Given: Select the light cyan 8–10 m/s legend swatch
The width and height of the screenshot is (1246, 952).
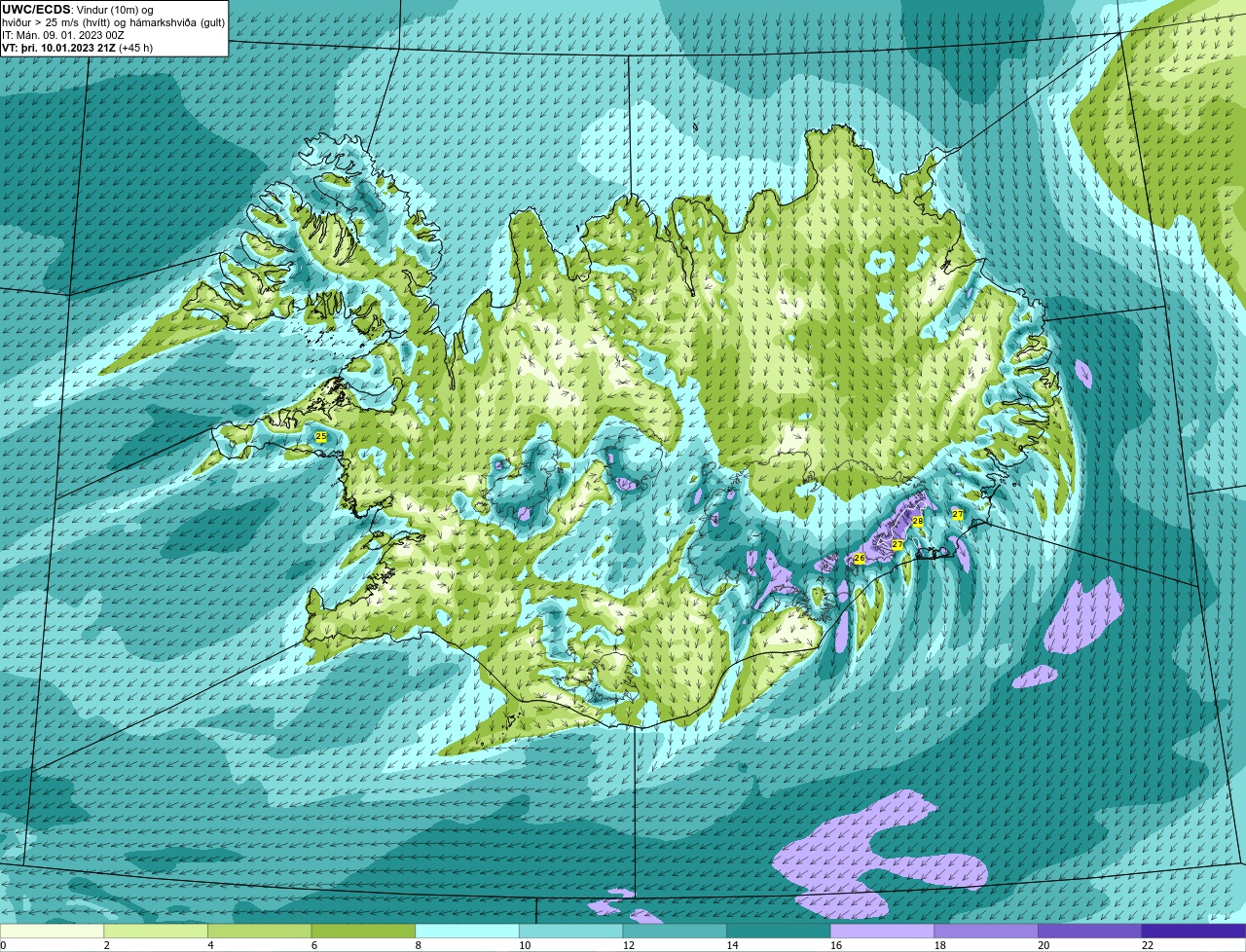Looking at the screenshot, I should click(467, 931).
